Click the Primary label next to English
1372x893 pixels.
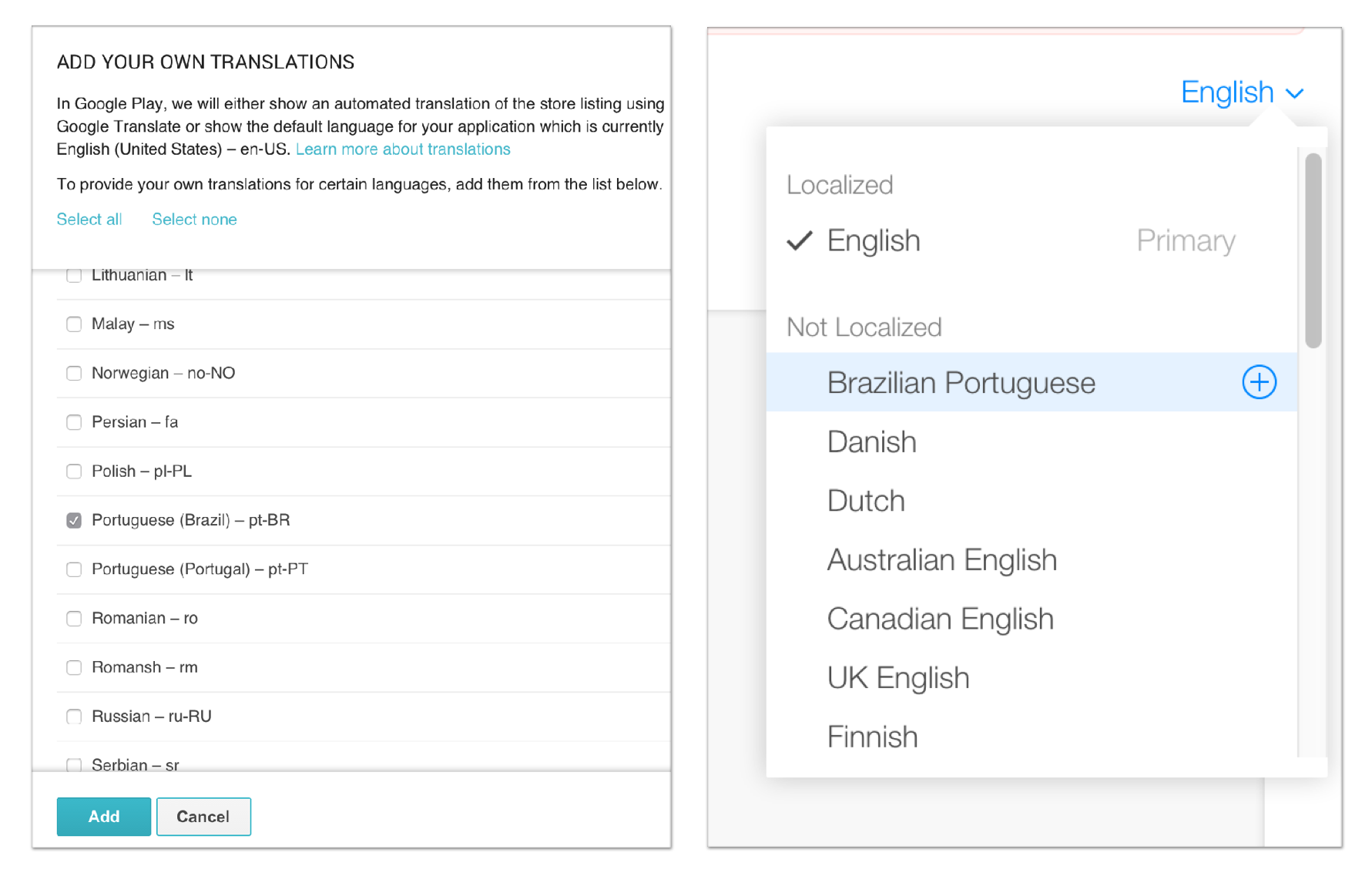(1186, 240)
